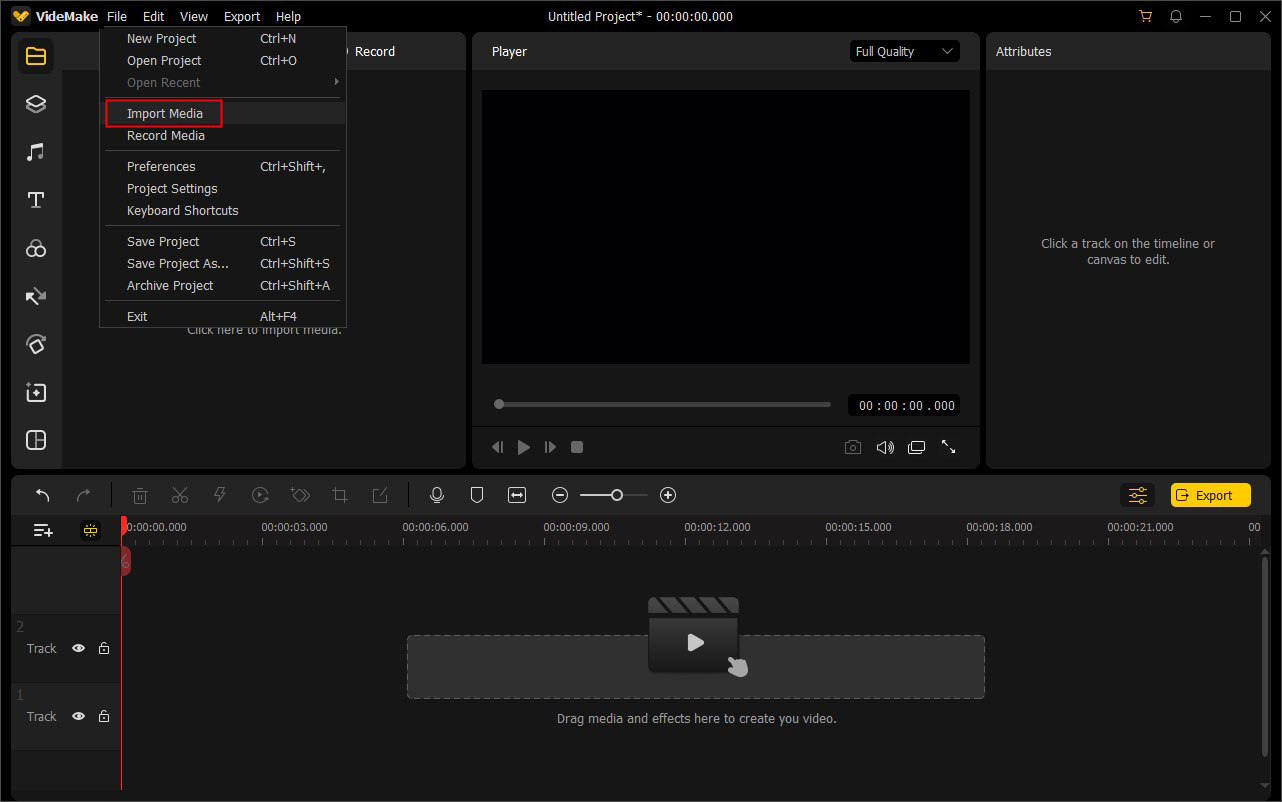This screenshot has width=1282, height=802.
Task: Choose Save Project As from the menu
Action: pyautogui.click(x=178, y=263)
